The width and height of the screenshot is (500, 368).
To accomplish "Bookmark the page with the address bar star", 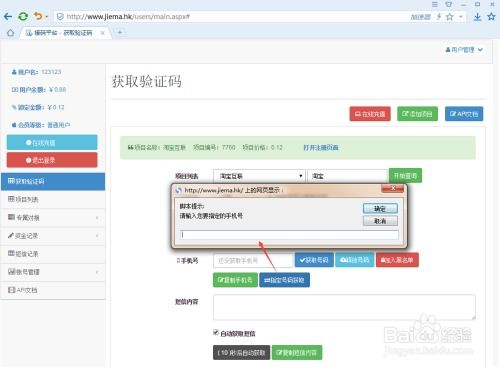I will point(450,16).
